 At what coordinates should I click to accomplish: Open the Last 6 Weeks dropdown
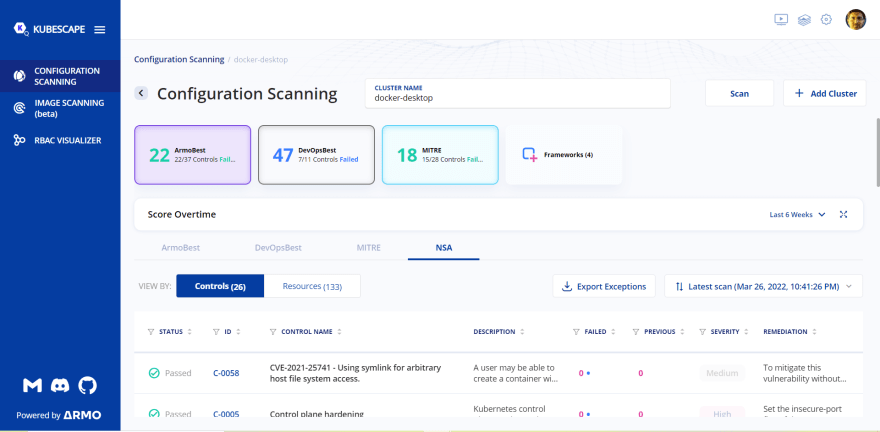coord(798,214)
